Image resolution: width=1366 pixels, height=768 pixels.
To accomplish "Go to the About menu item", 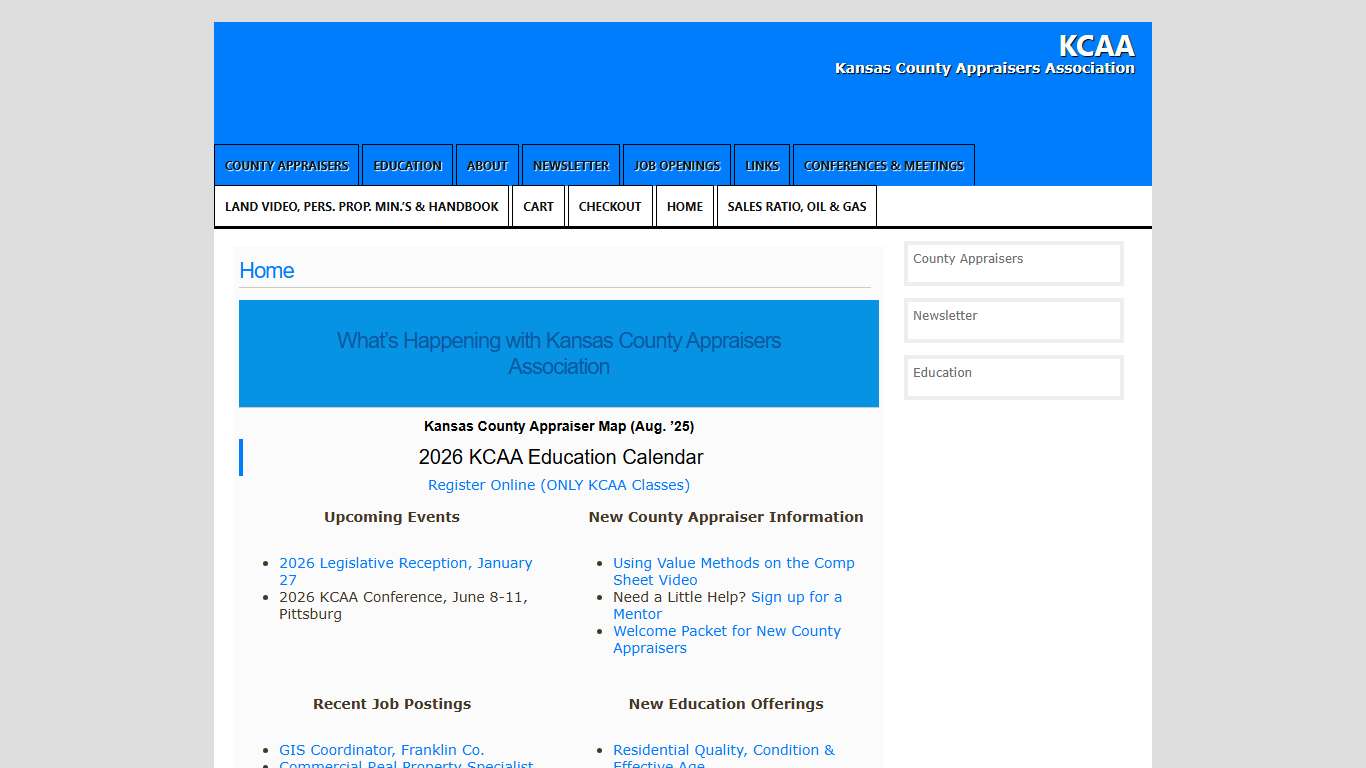I will click(x=487, y=166).
